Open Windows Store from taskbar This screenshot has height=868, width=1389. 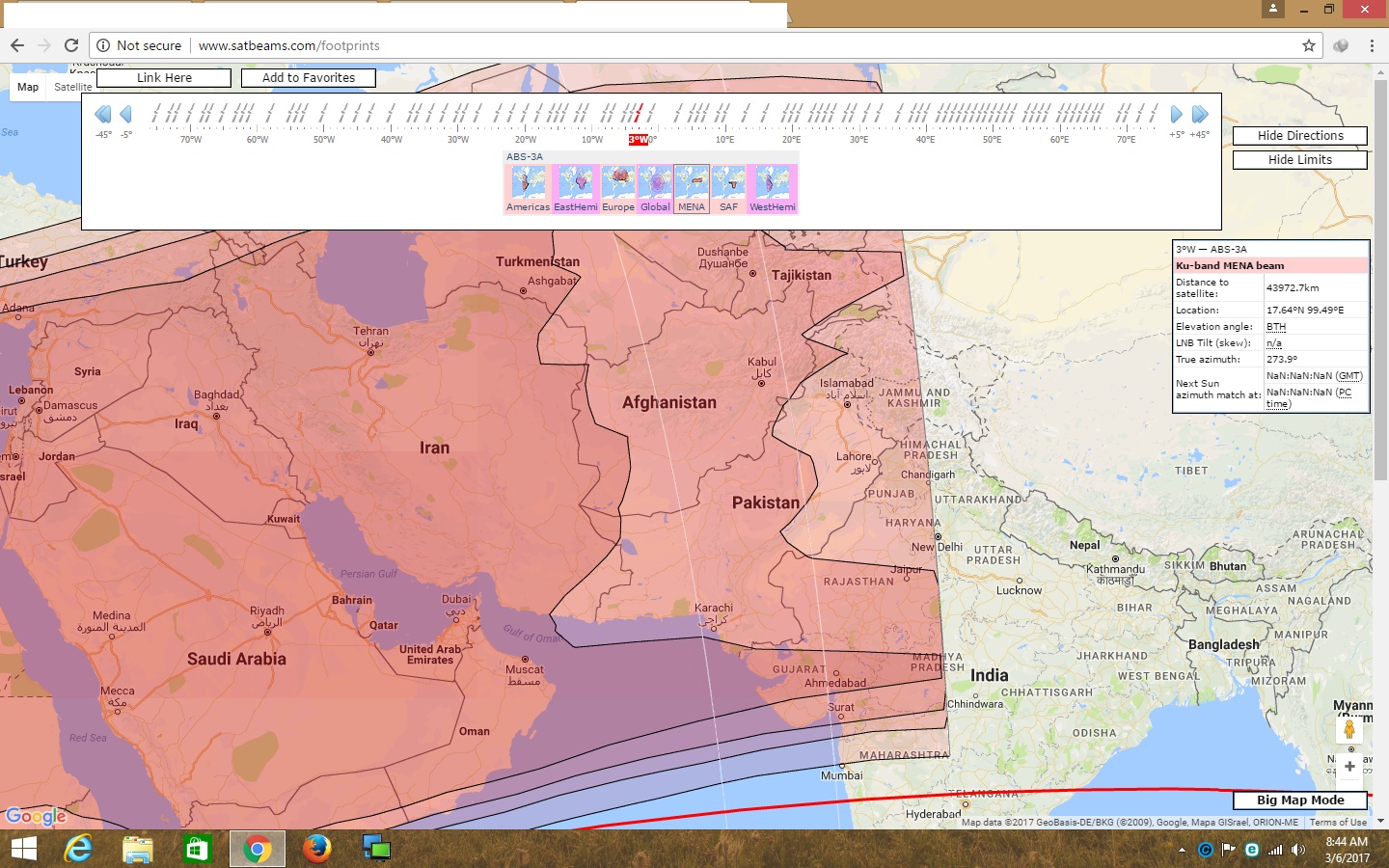[197, 849]
